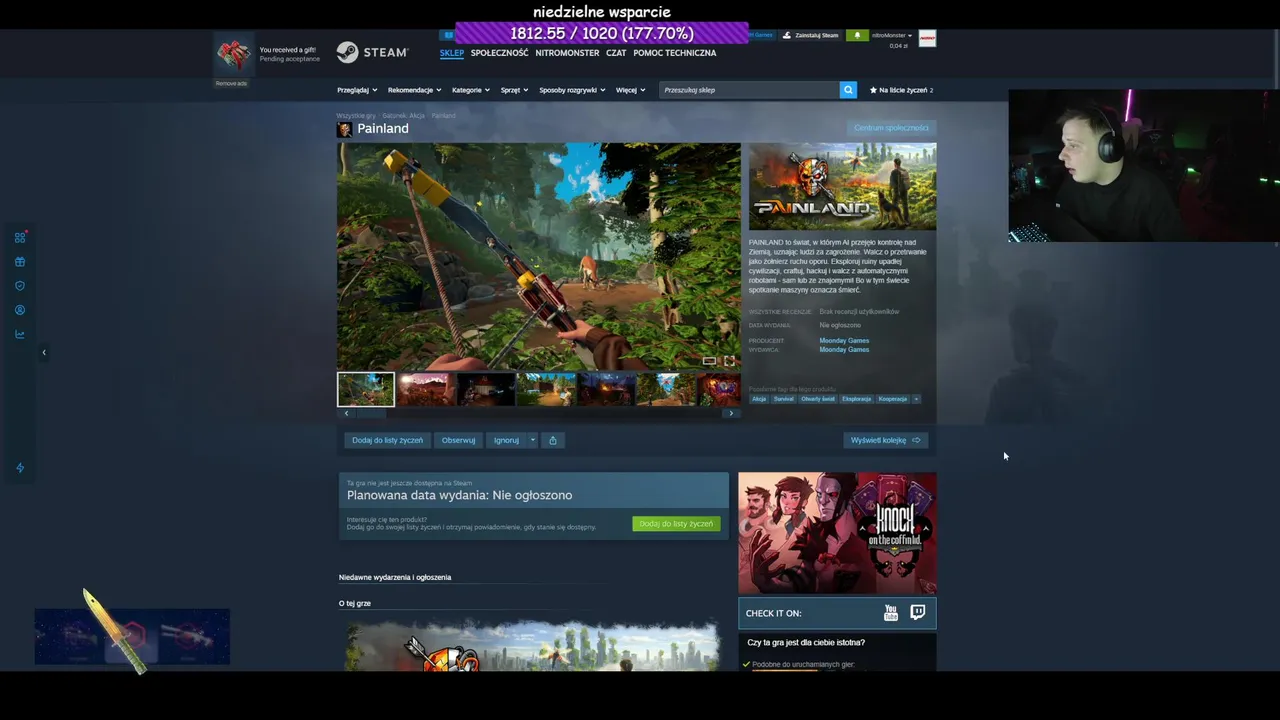Open the nitroMonster account dropdown
The height and width of the screenshot is (720, 1280).
pos(892,35)
